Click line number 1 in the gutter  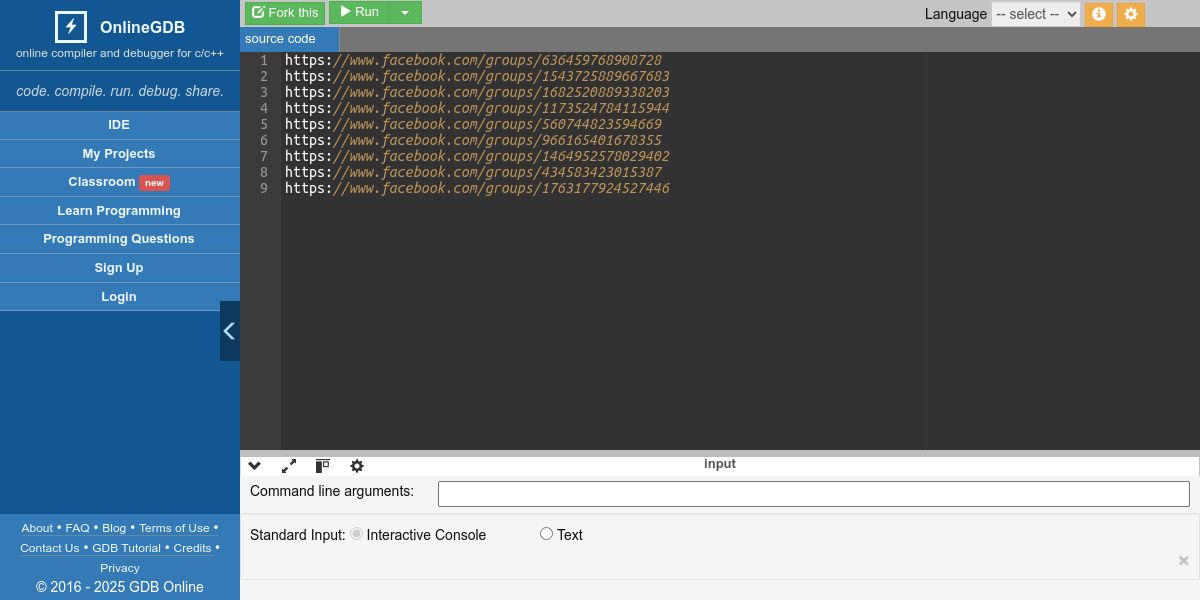point(264,60)
